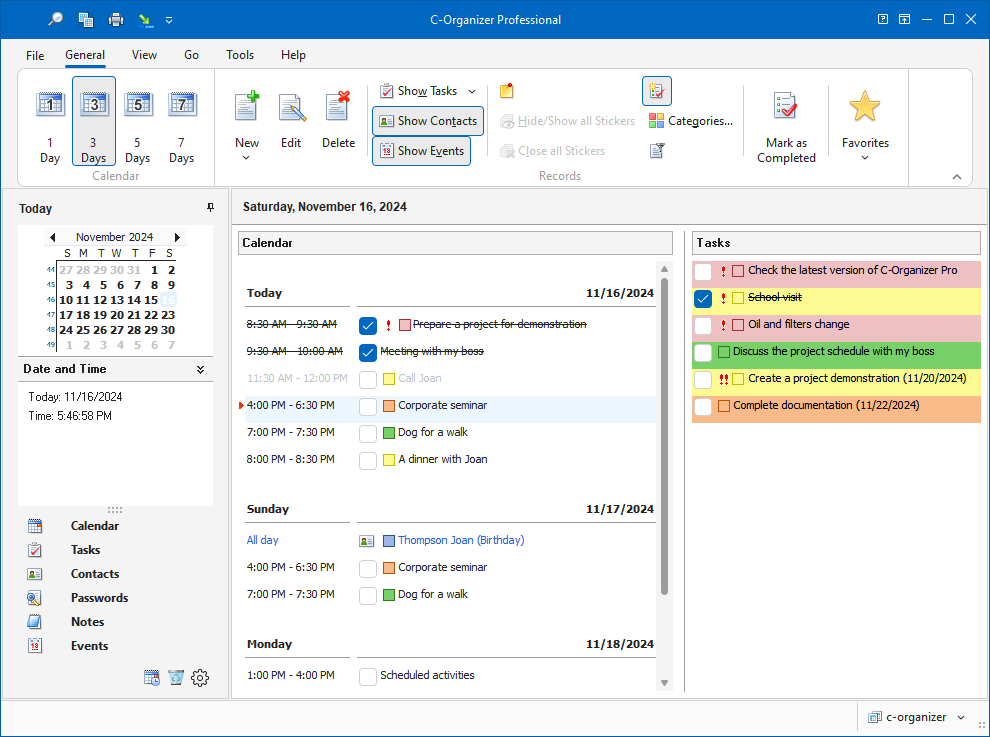Image resolution: width=990 pixels, height=737 pixels.
Task: Open the General ribbon tab
Action: 85,55
